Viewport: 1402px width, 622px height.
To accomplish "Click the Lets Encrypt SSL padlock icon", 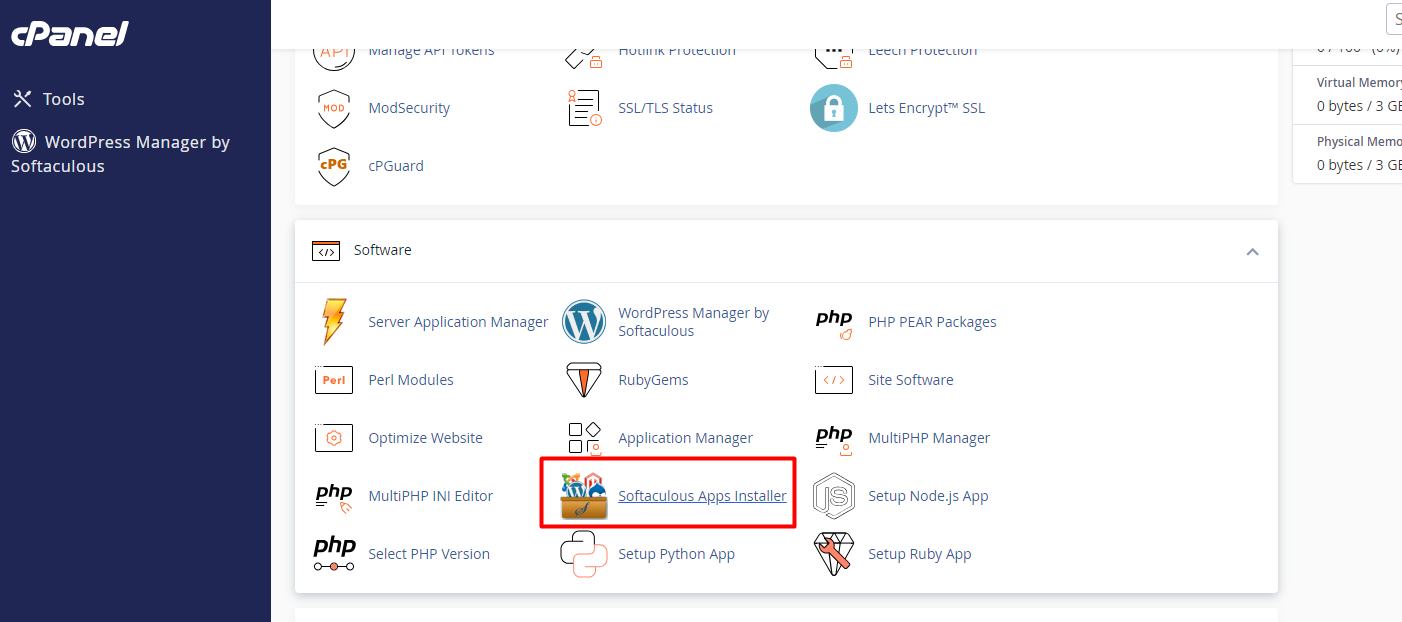I will 834,108.
